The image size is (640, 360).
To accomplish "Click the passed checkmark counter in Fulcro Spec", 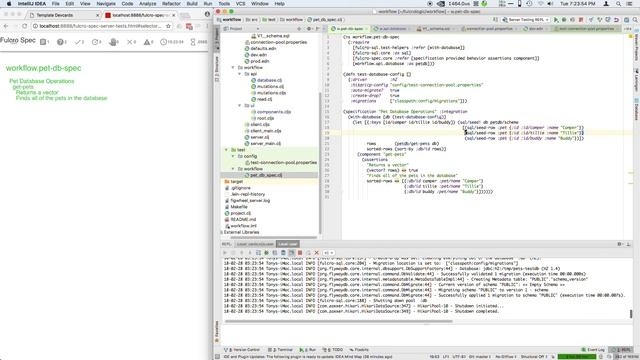I will 79,42.
